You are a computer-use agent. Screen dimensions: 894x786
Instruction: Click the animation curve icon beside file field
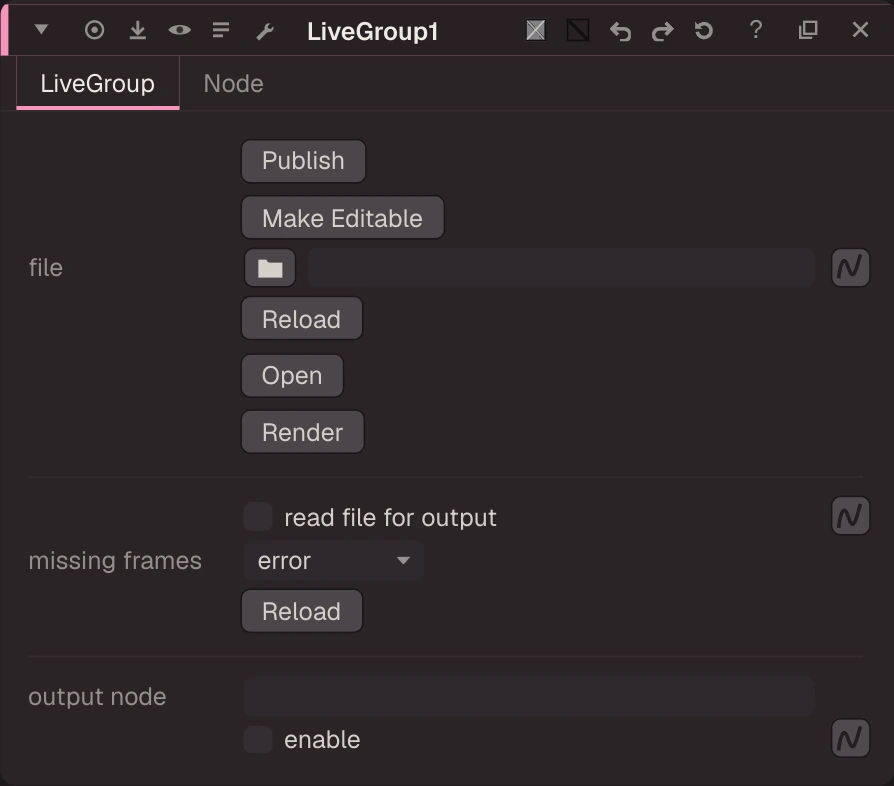[x=850, y=267]
